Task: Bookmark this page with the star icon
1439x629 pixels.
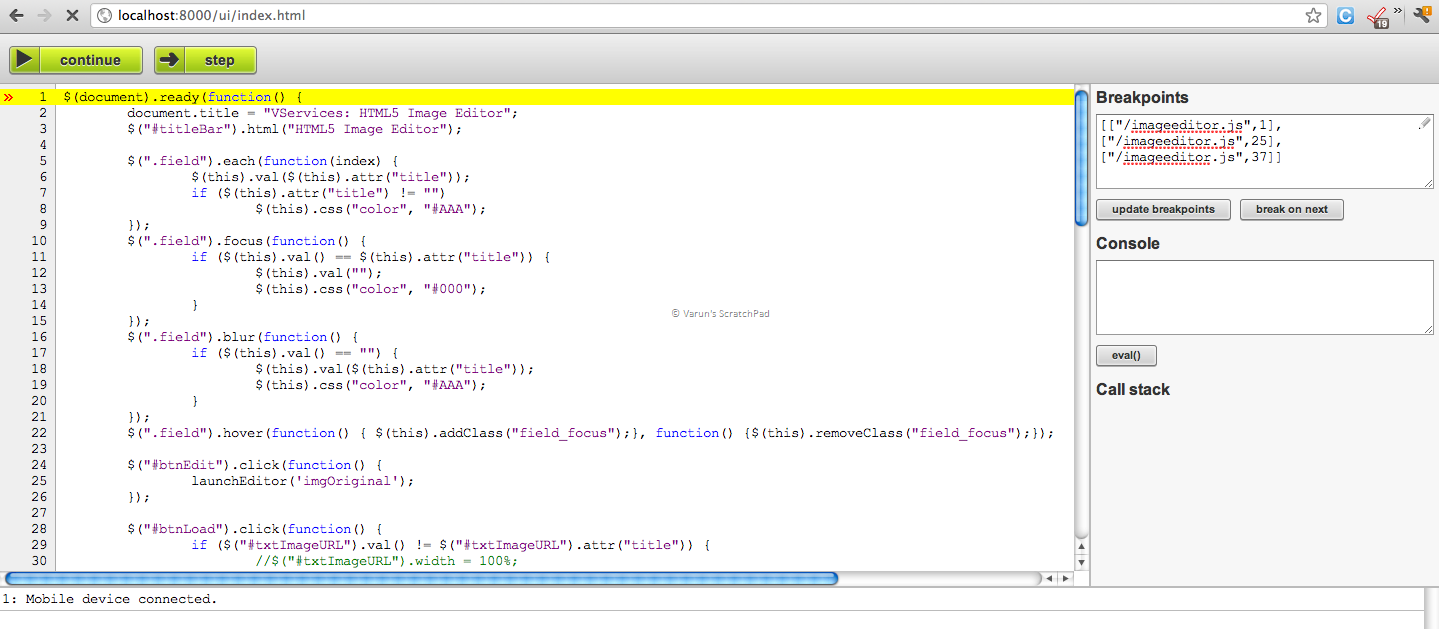Action: (x=1314, y=16)
